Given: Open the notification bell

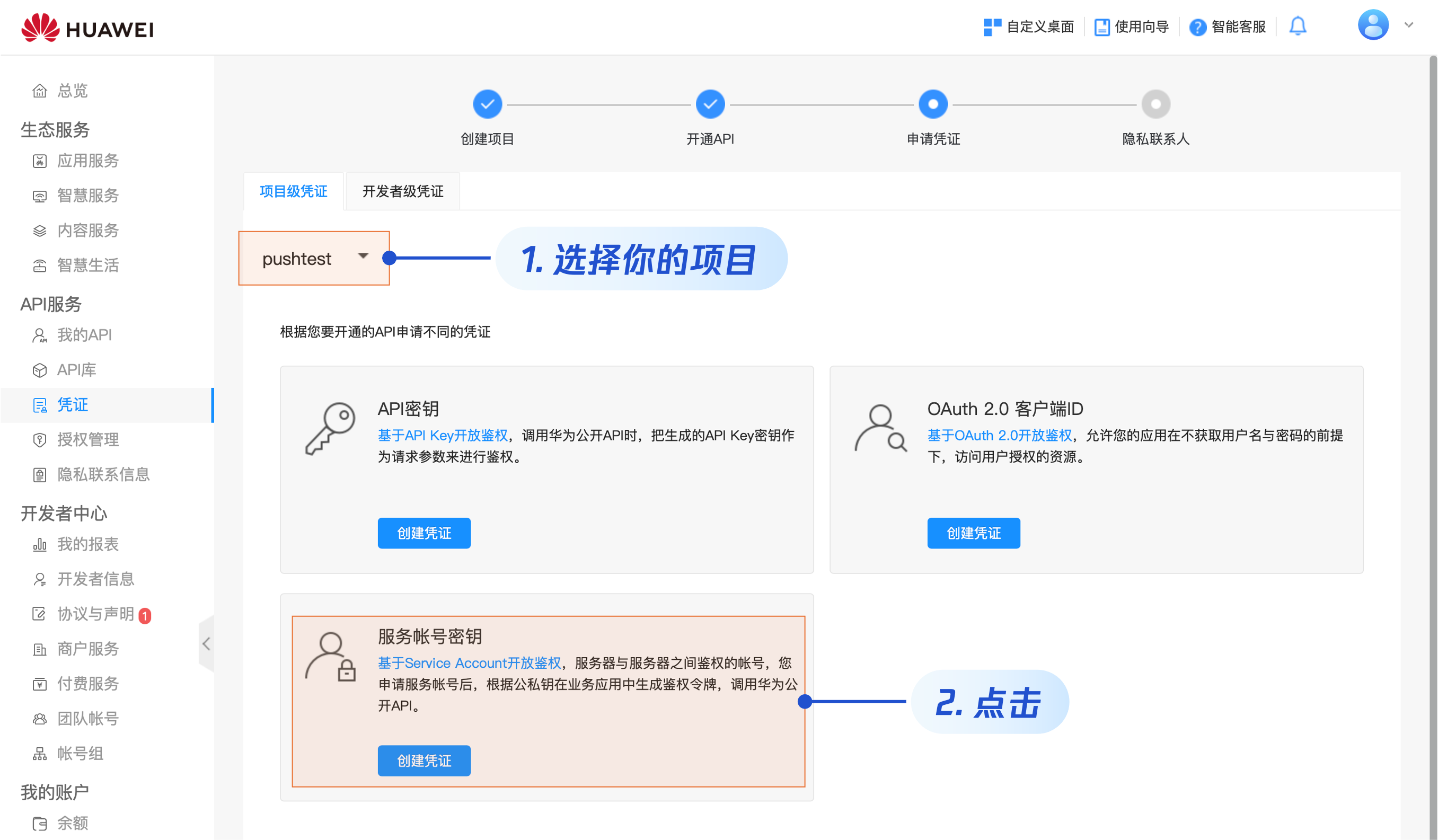Looking at the screenshot, I should click(1298, 26).
